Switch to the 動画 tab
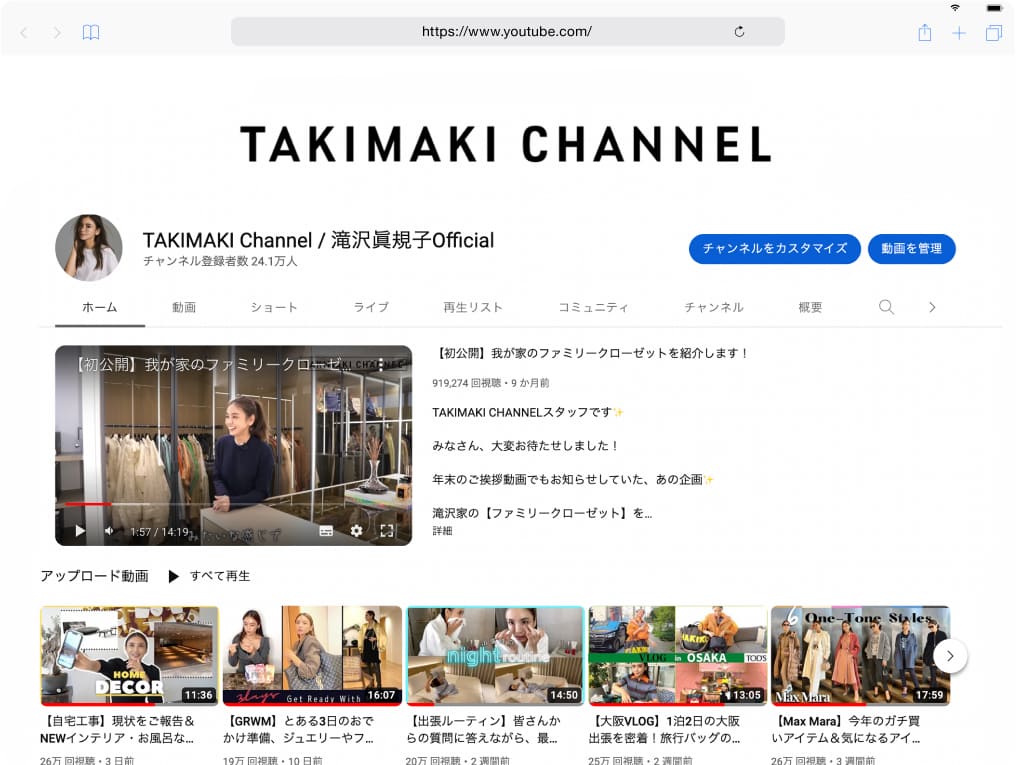This screenshot has height=765, width=1016. [x=184, y=307]
